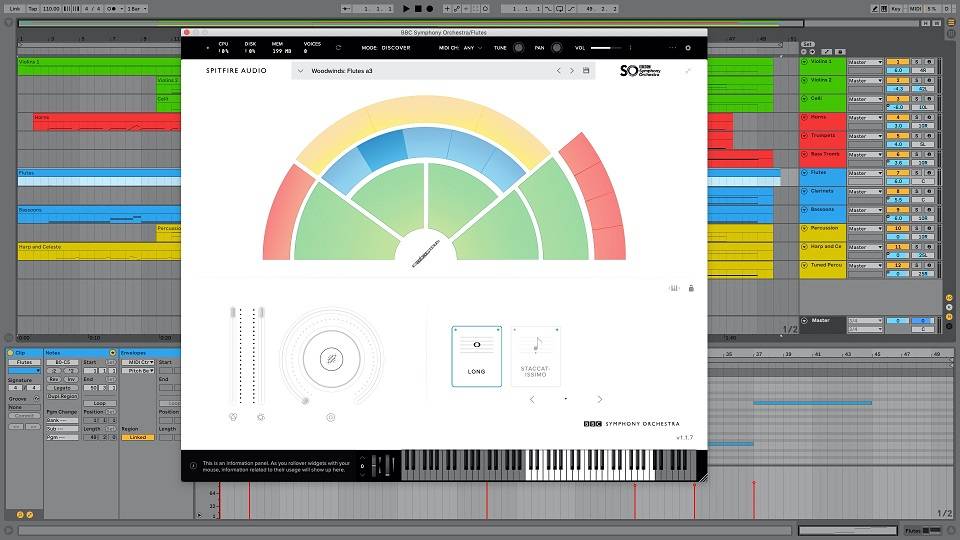Adjust the VOL slider in plugin header
960x540 pixels.
[x=605, y=48]
